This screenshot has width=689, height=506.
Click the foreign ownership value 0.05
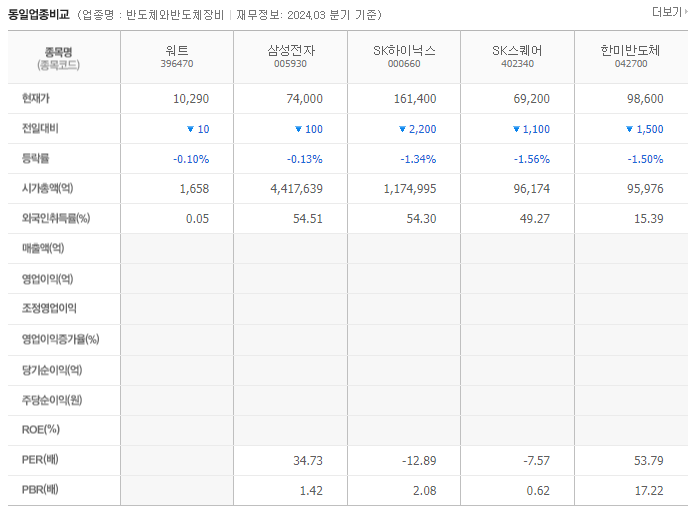point(197,219)
